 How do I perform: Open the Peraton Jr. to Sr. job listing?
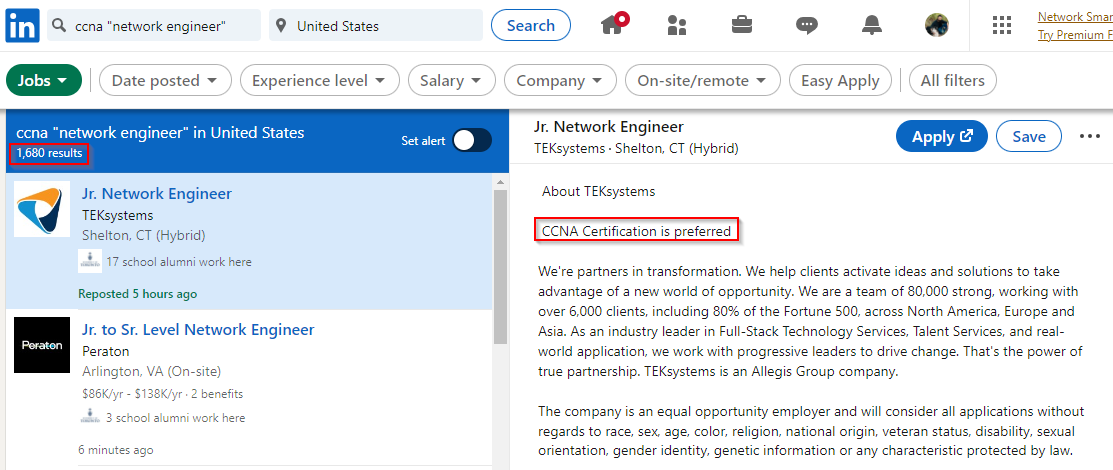pyautogui.click(x=198, y=330)
